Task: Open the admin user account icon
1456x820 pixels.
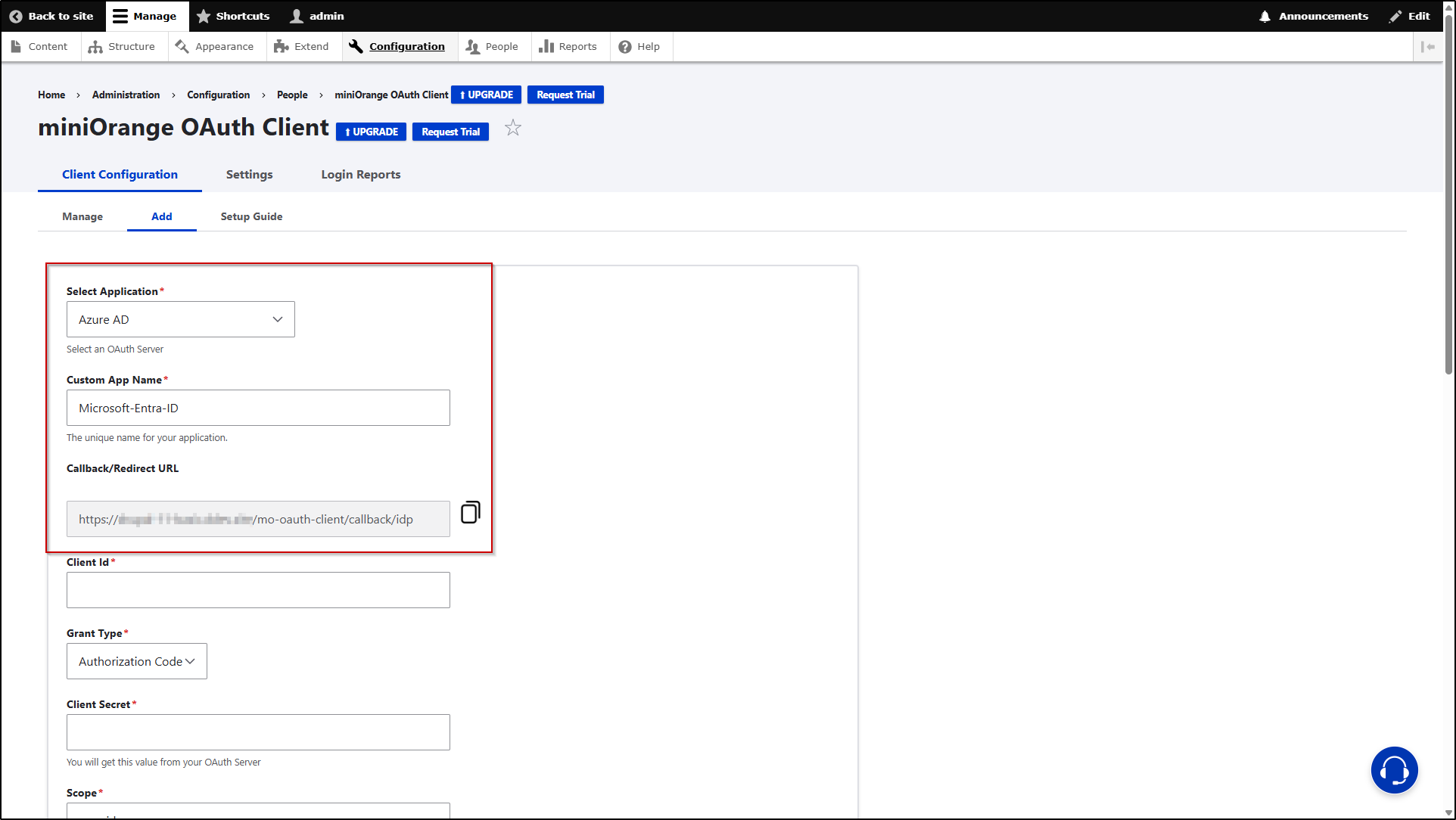Action: (x=294, y=15)
